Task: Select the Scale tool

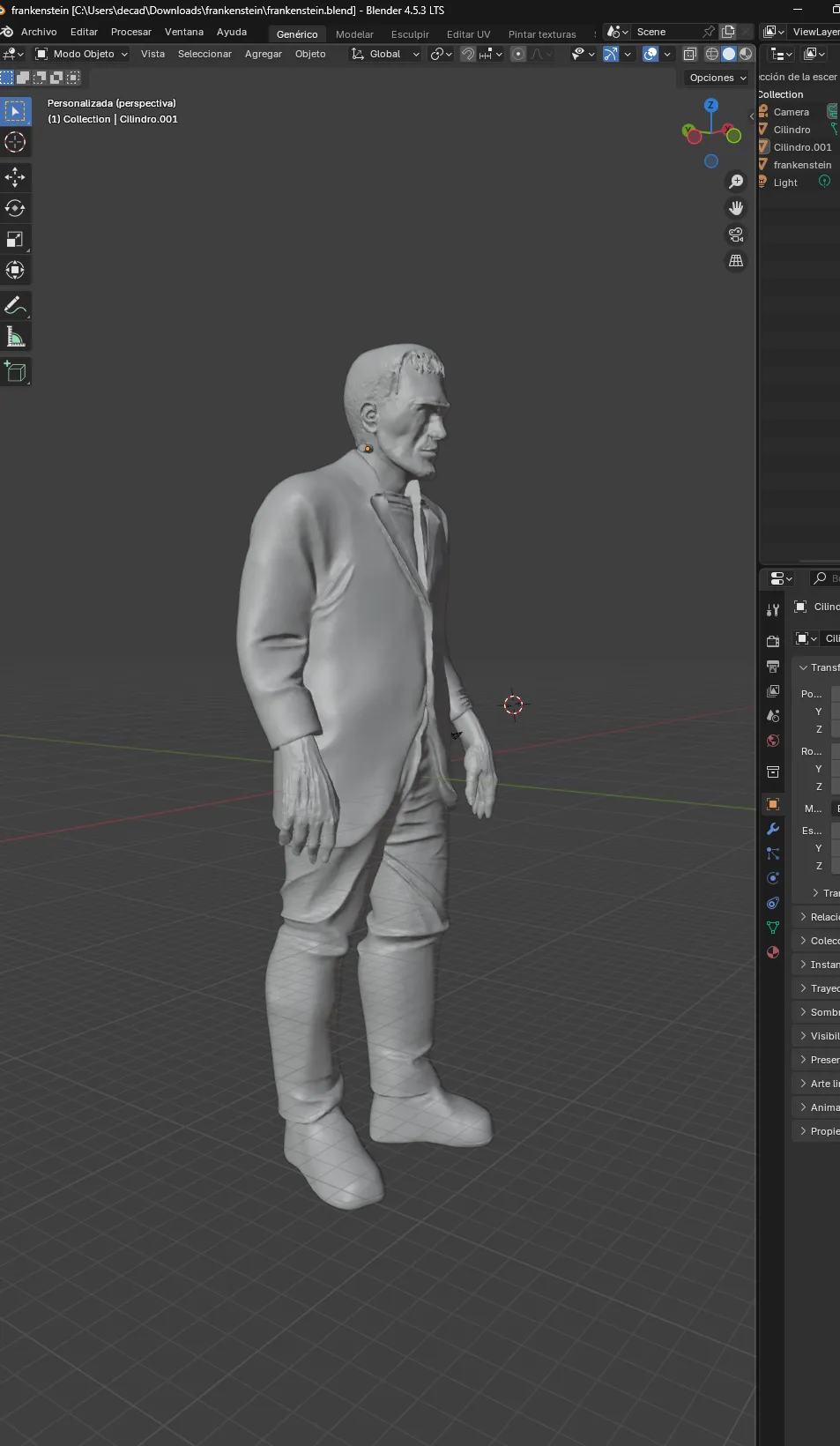Action: tap(15, 239)
